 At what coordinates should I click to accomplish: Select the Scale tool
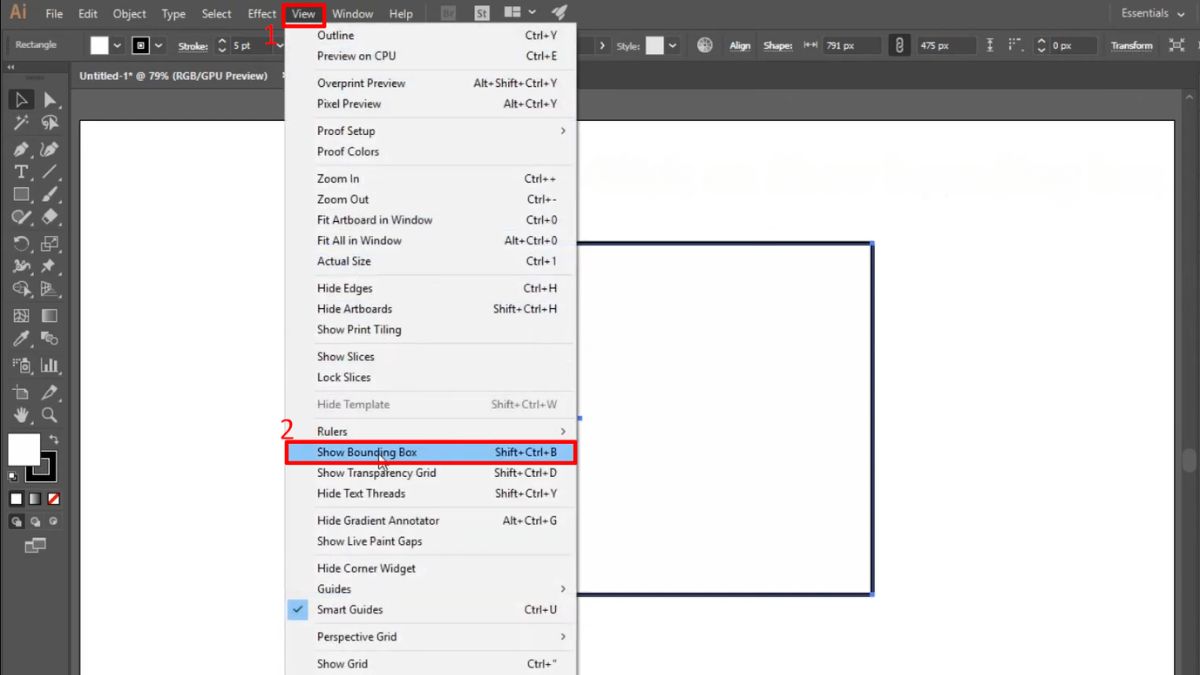(49, 243)
